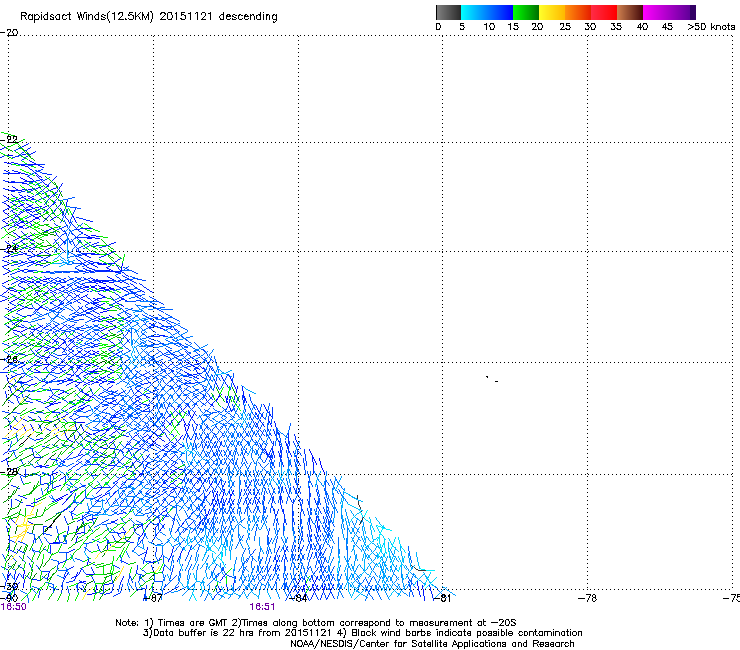The height and width of the screenshot is (650, 740).
Task: Click the longitude label '-87'
Action: (x=152, y=598)
